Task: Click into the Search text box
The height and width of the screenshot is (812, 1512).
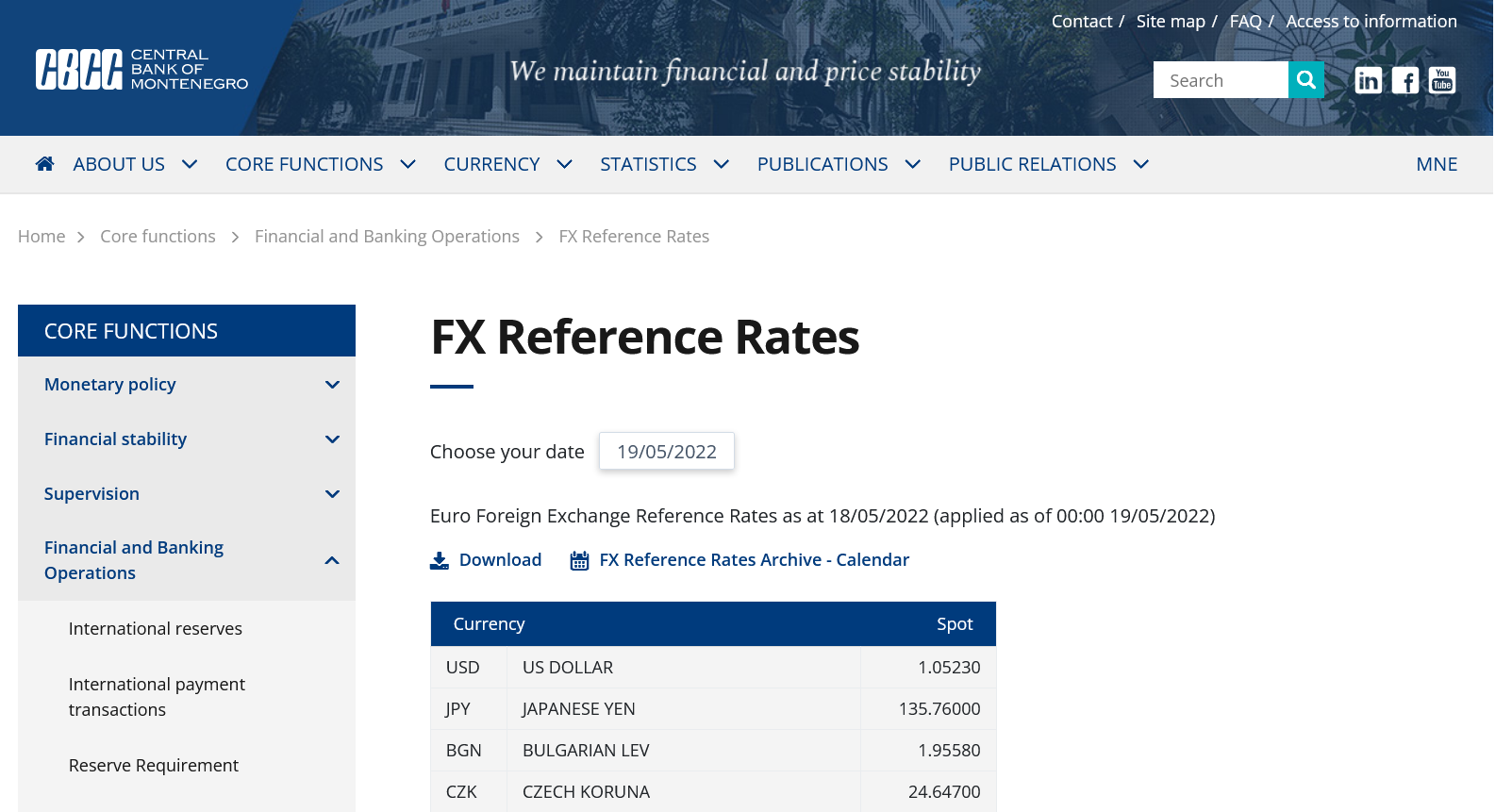Action: (x=1220, y=81)
